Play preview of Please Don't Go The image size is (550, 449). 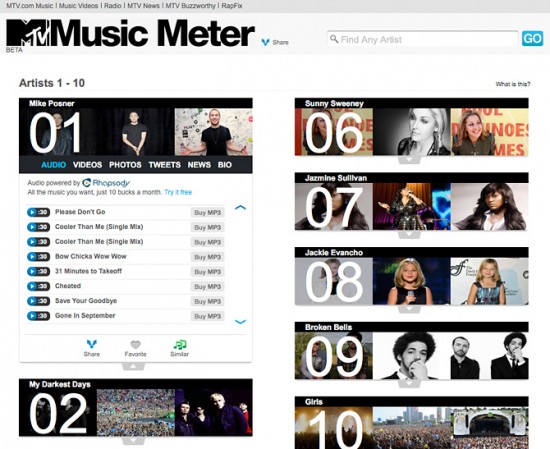click(x=38, y=212)
